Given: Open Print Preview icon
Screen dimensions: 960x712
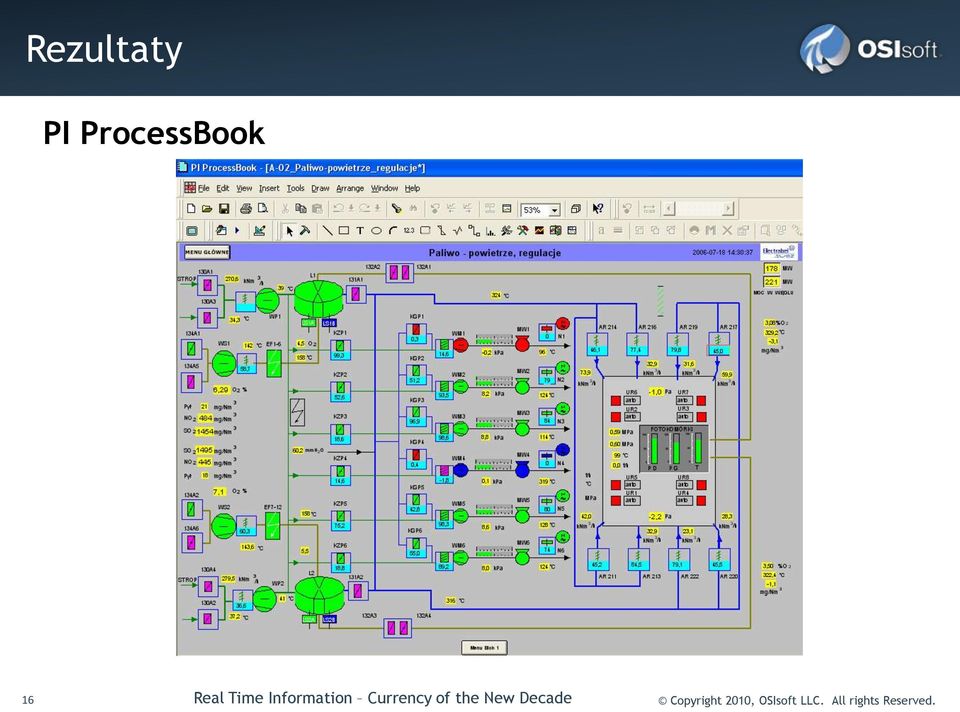Looking at the screenshot, I should pyautogui.click(x=263, y=209).
